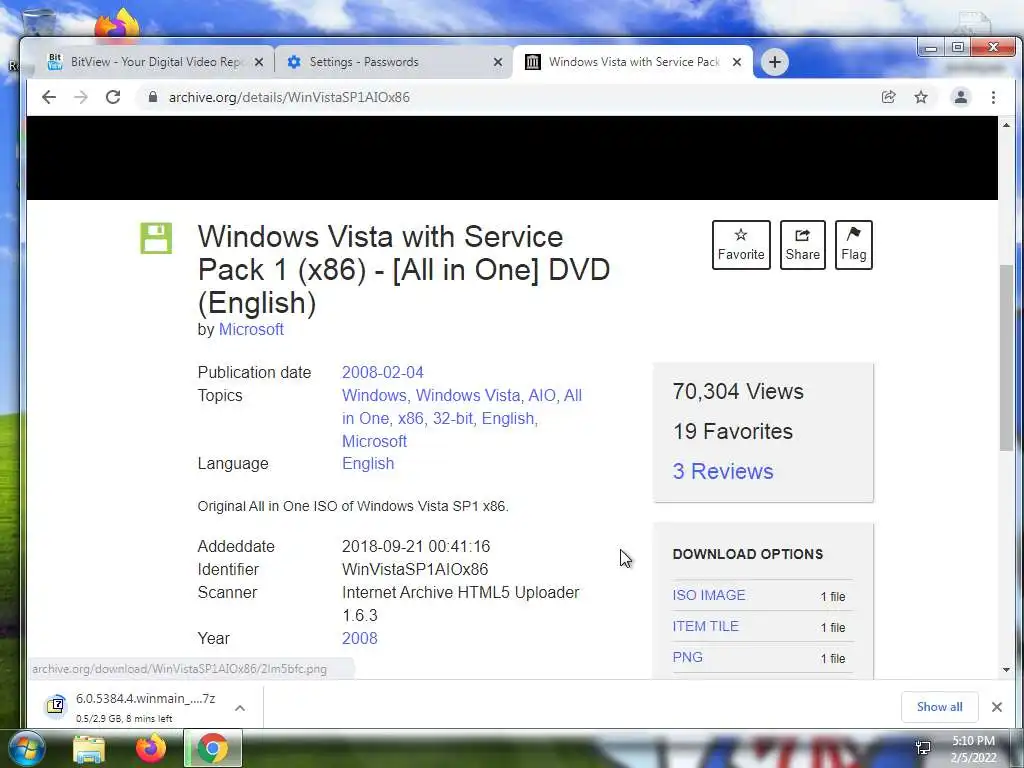Open a new tab

(x=775, y=62)
